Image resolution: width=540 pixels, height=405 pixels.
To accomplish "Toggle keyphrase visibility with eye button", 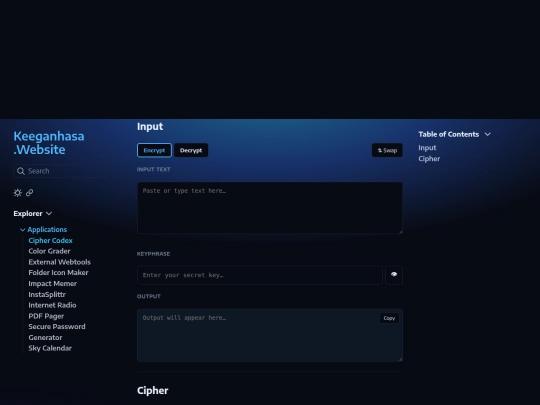I will (x=394, y=275).
